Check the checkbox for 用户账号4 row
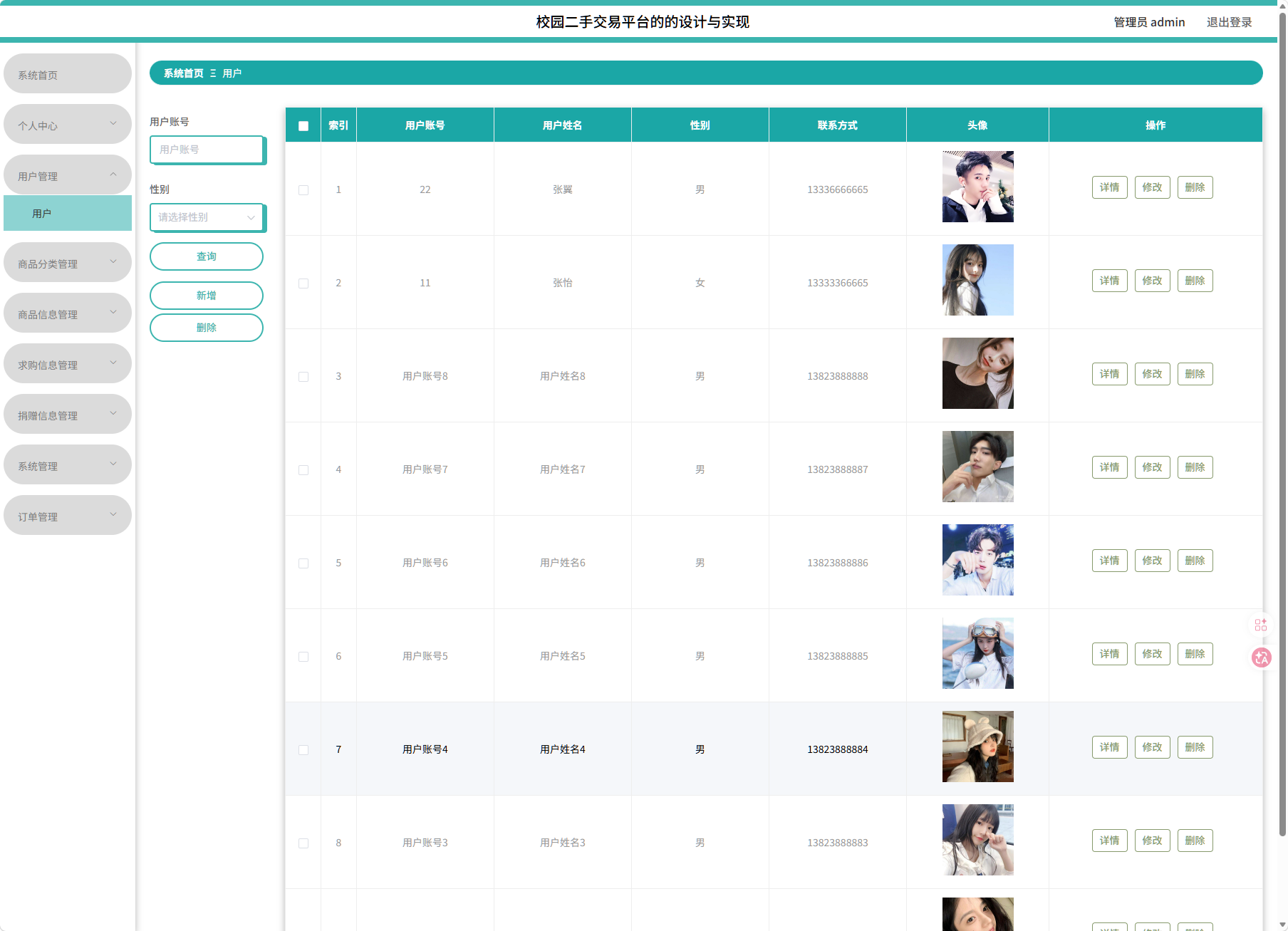The image size is (1288, 931). point(303,750)
